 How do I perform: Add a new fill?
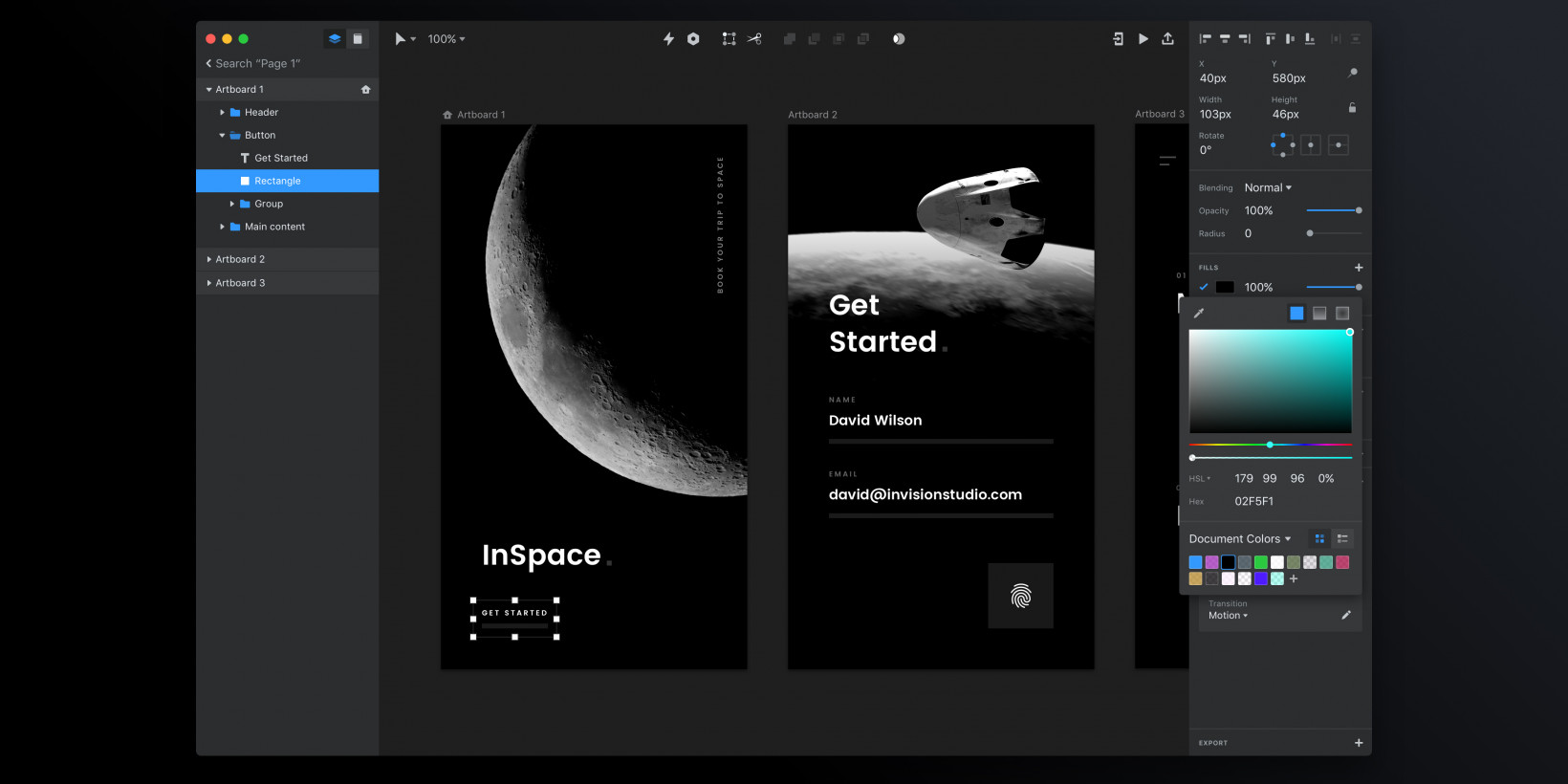(x=1359, y=268)
